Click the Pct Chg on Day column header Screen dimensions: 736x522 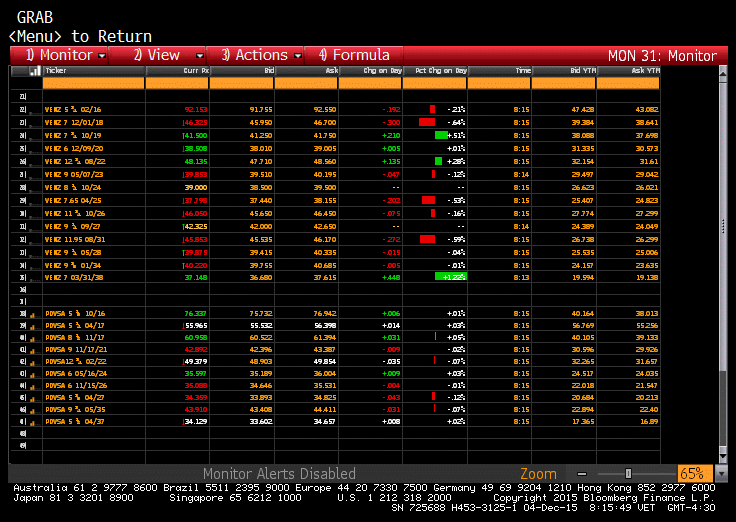(435, 71)
